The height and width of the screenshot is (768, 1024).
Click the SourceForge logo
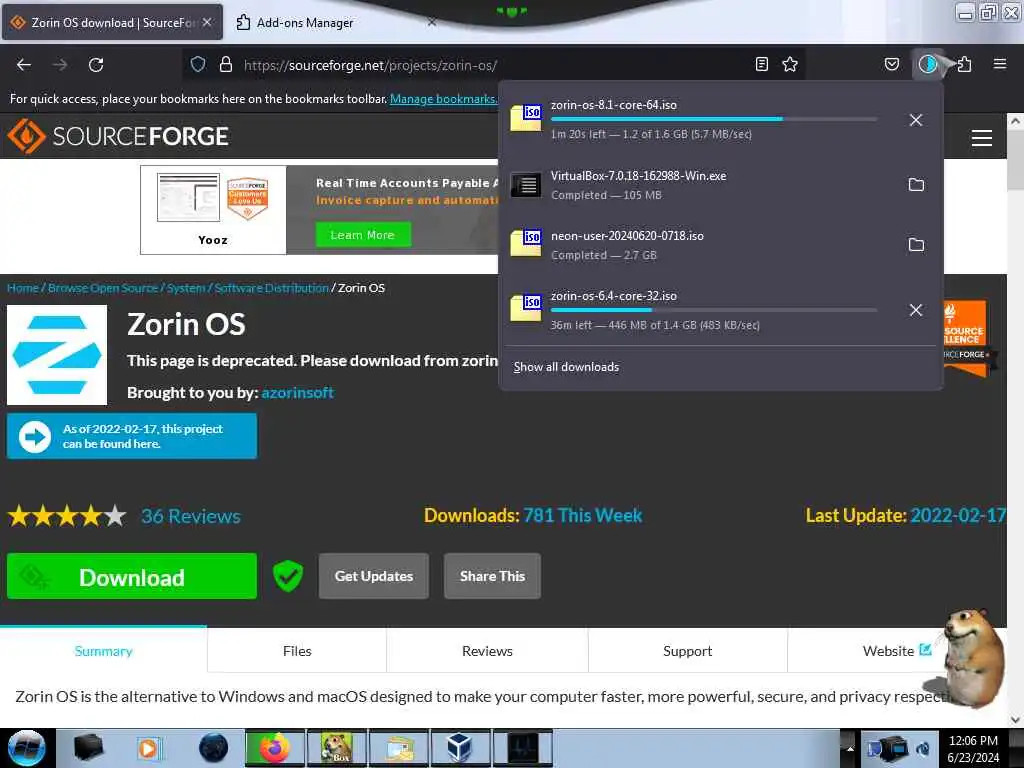click(118, 136)
